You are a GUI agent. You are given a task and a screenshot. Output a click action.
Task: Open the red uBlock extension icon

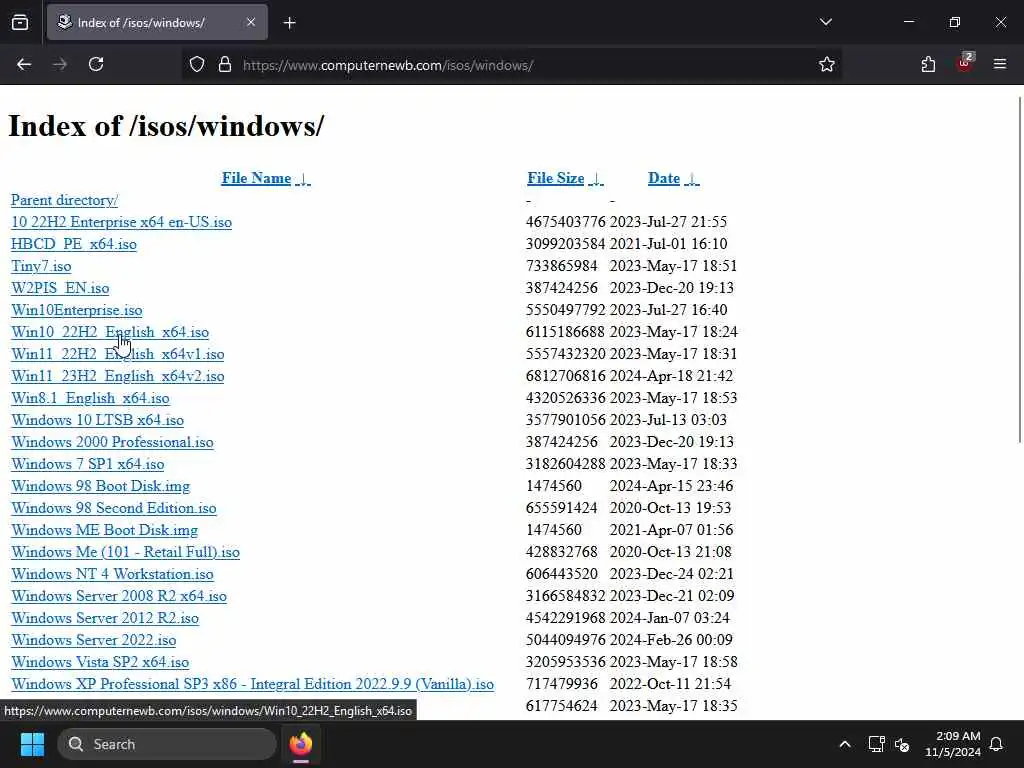[x=964, y=64]
